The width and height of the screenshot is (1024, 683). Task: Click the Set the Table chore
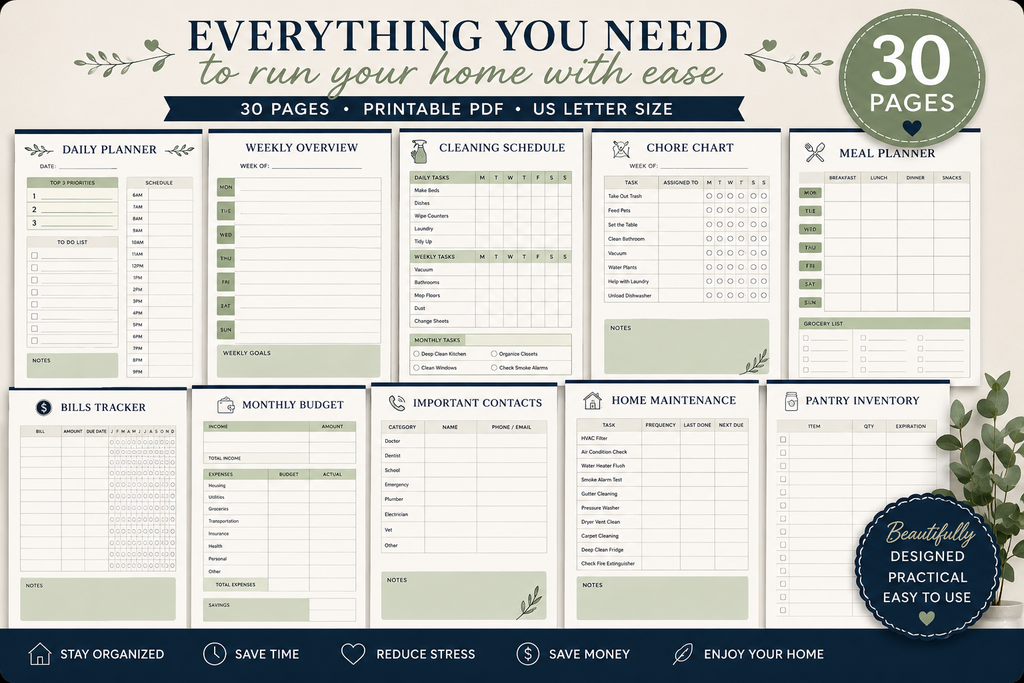point(623,225)
